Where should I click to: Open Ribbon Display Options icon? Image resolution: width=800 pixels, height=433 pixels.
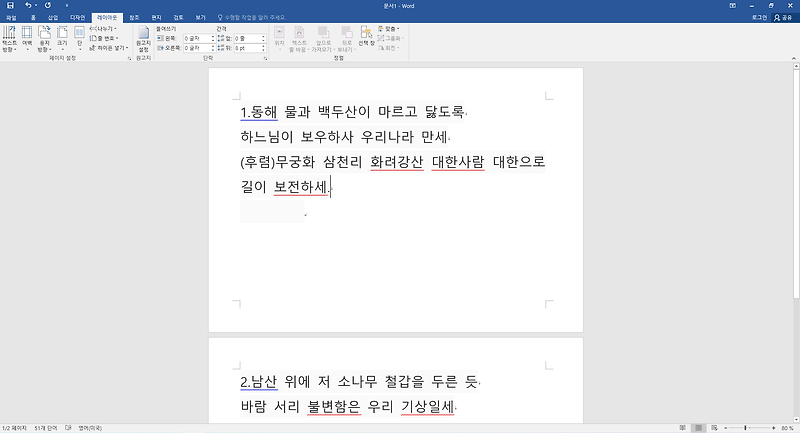pos(733,6)
